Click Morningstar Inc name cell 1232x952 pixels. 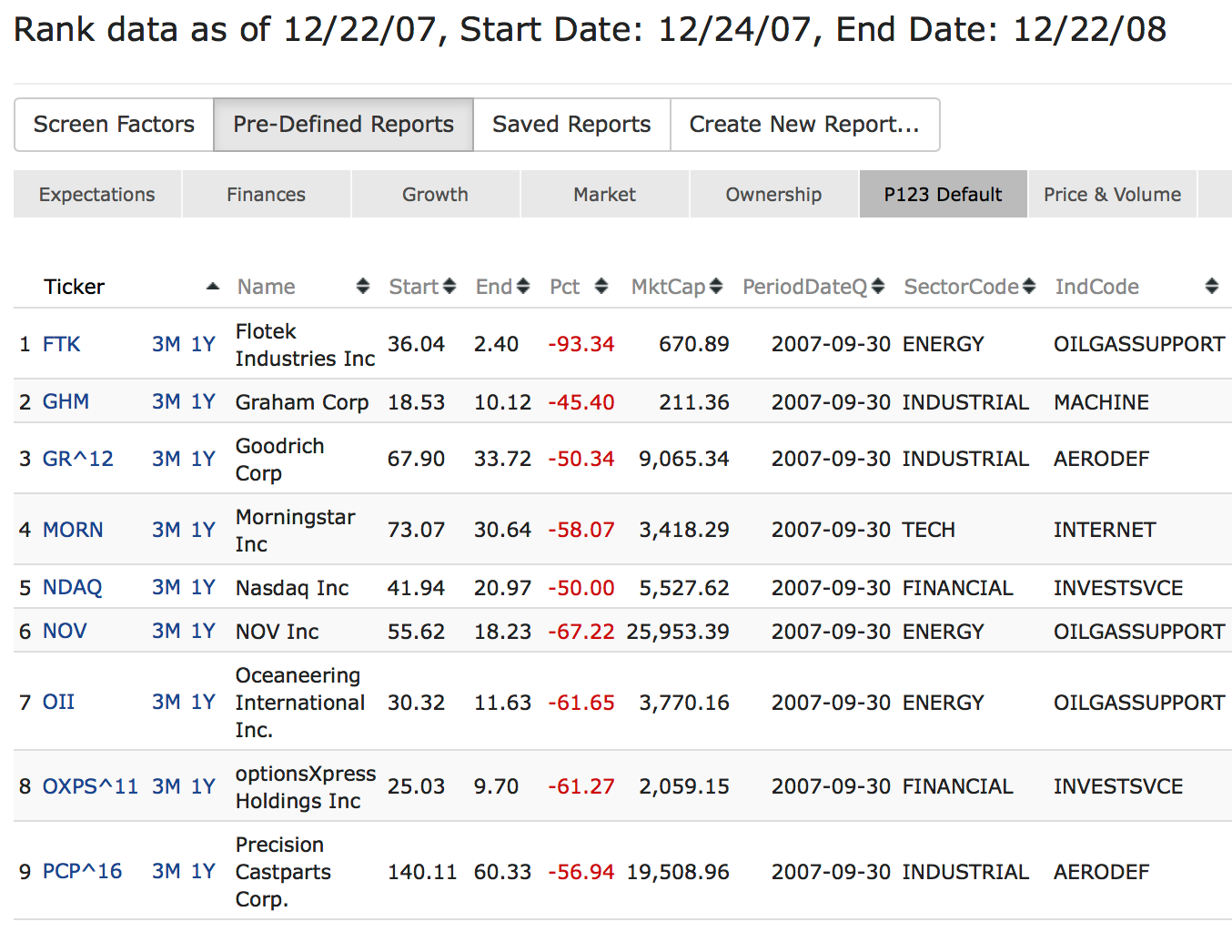click(296, 531)
